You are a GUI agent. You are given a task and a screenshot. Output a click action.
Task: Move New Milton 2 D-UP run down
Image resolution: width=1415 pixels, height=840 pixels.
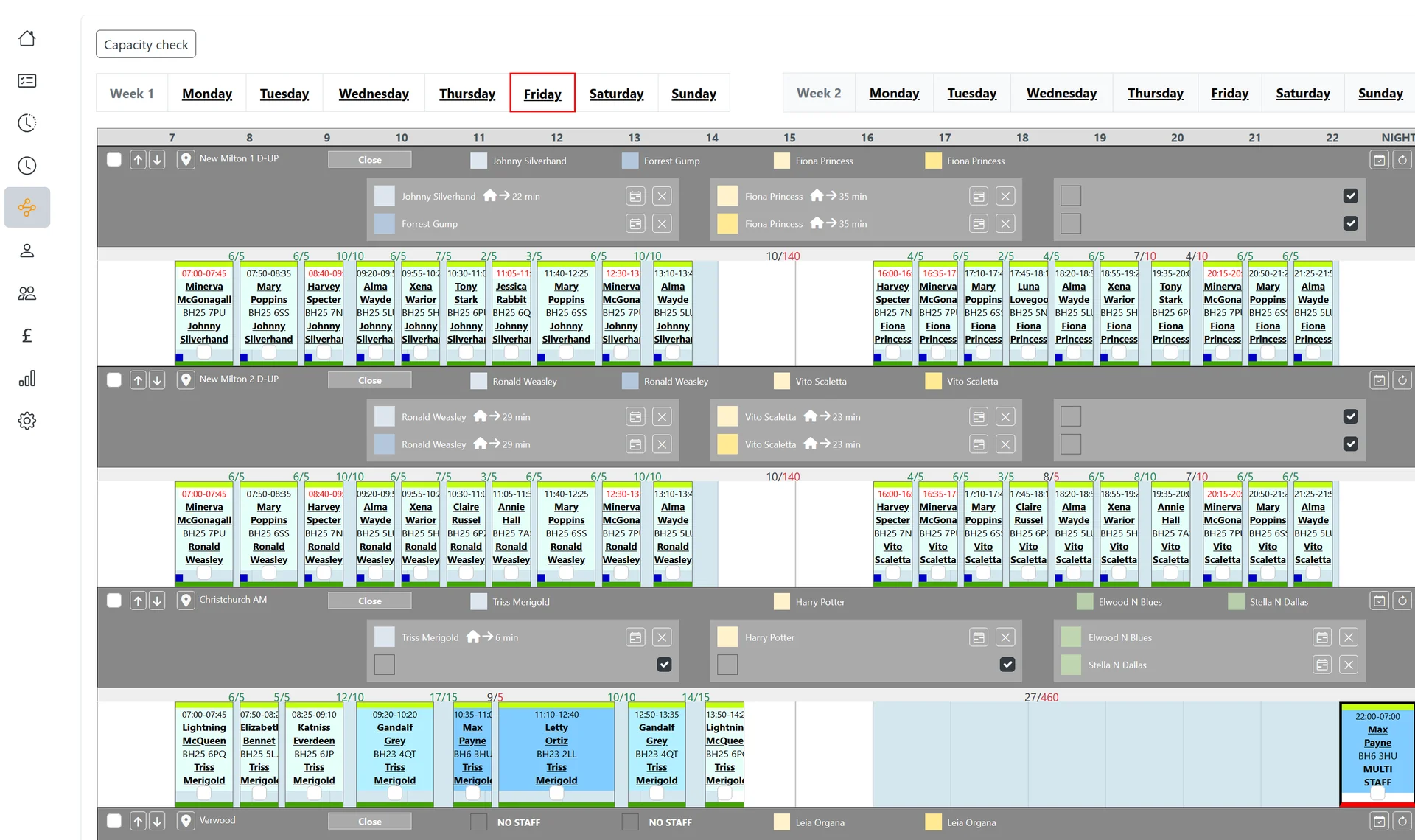pos(157,380)
